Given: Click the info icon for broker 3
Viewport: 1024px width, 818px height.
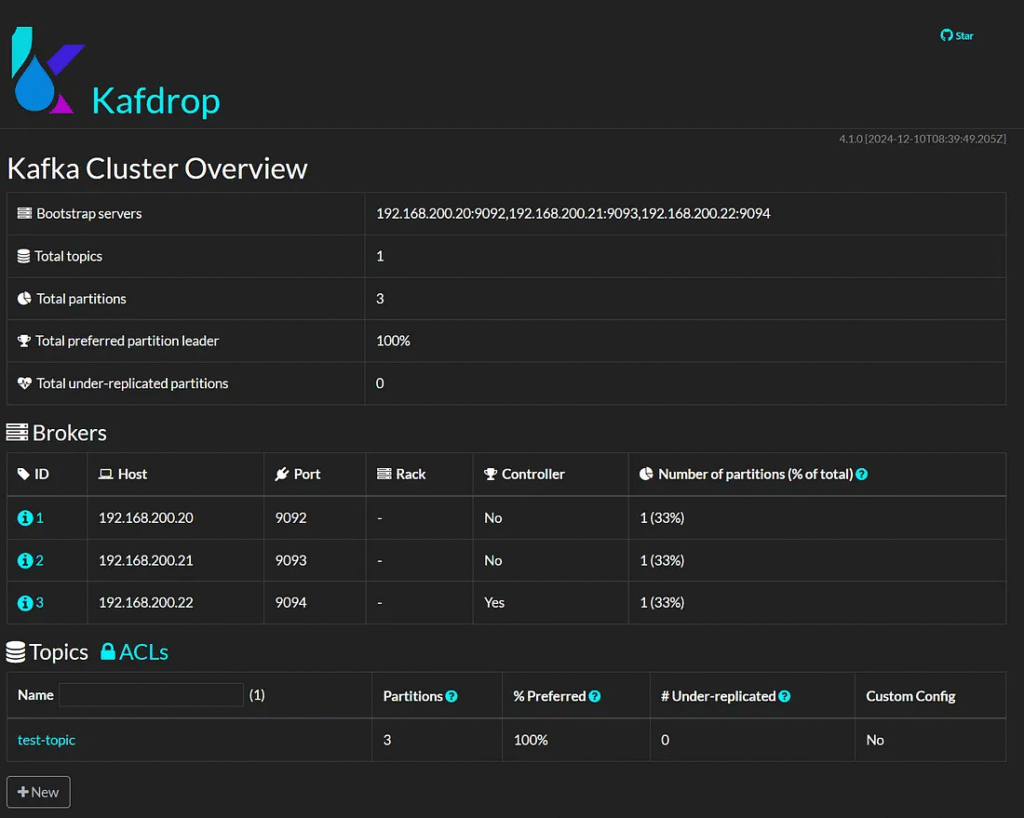Looking at the screenshot, I should (x=25, y=603).
